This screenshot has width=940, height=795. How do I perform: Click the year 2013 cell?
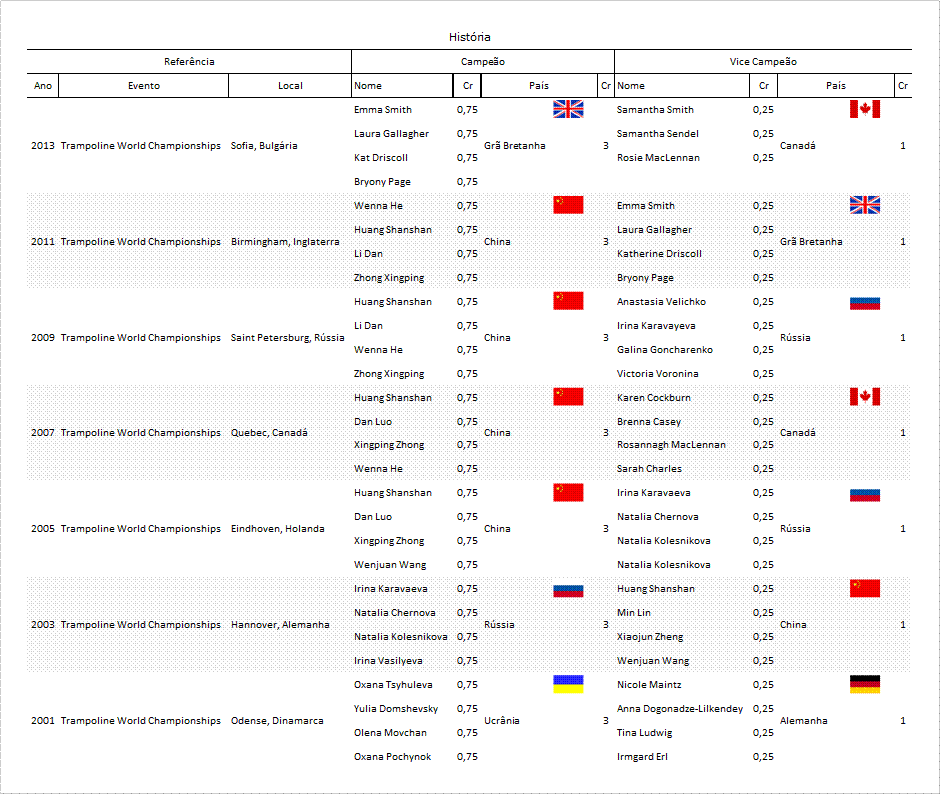43,146
